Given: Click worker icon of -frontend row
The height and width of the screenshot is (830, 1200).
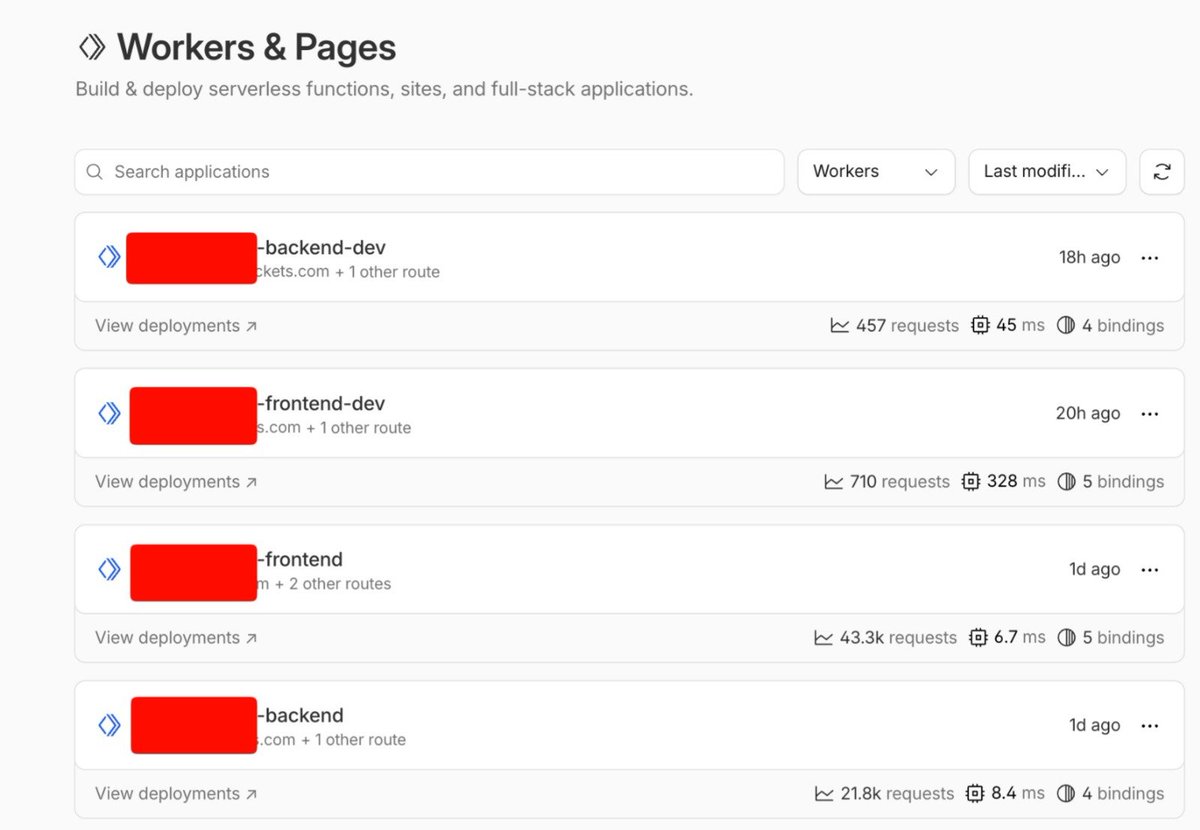Looking at the screenshot, I should (x=109, y=569).
